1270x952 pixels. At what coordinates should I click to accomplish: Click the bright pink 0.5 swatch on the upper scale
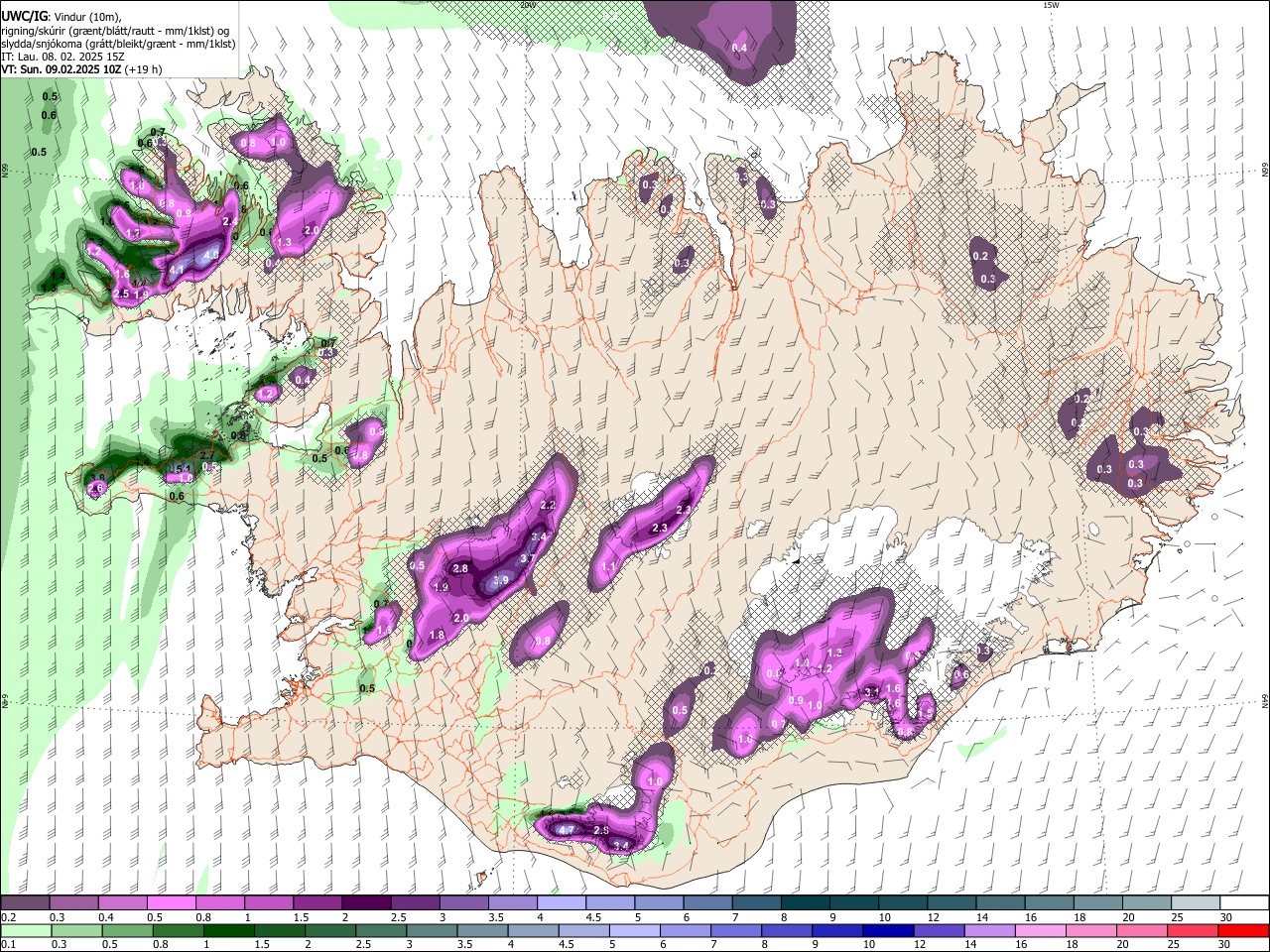click(x=171, y=902)
